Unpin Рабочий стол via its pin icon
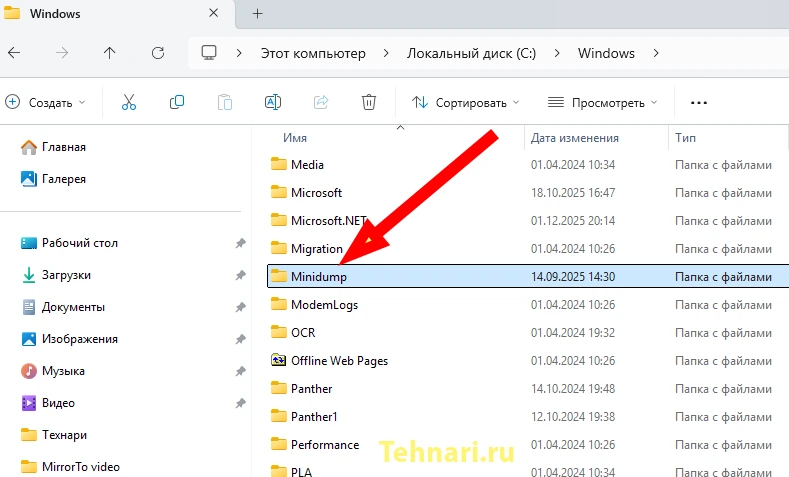The width and height of the screenshot is (789, 477). point(241,243)
